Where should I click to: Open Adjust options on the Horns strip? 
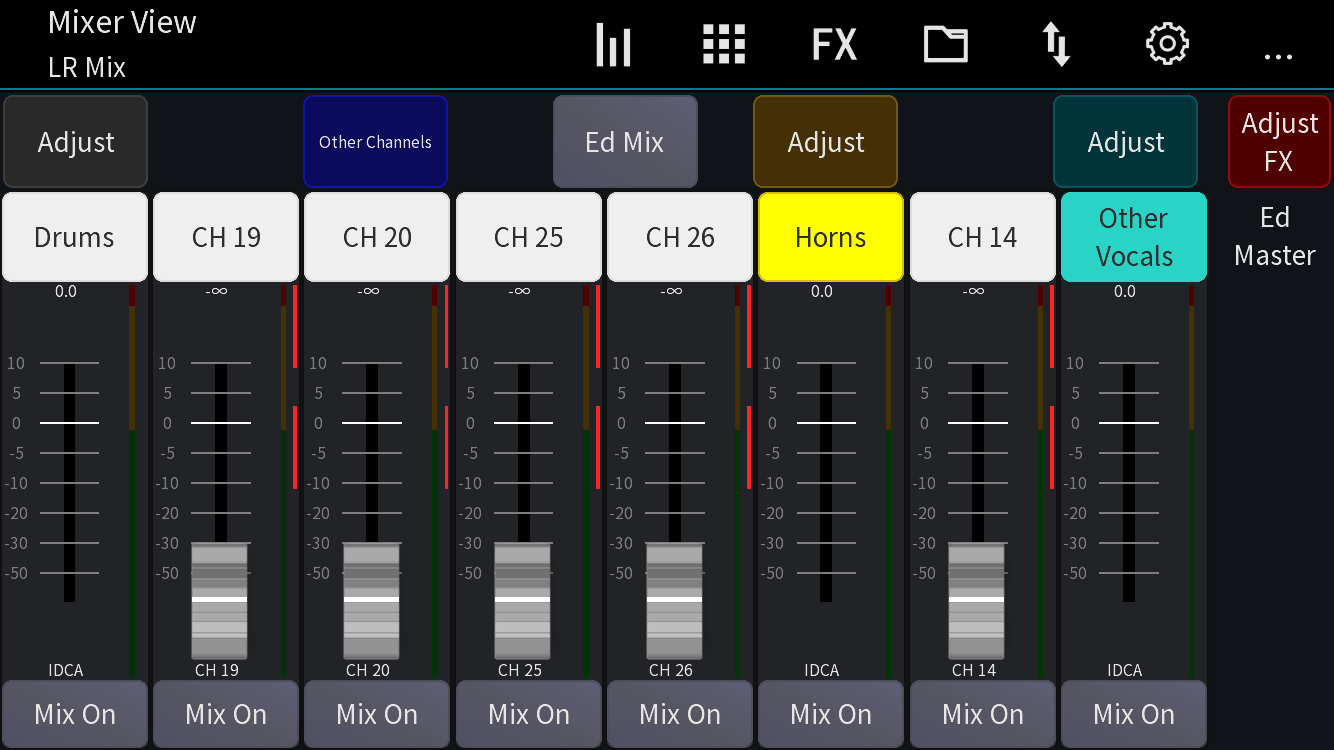coord(825,142)
